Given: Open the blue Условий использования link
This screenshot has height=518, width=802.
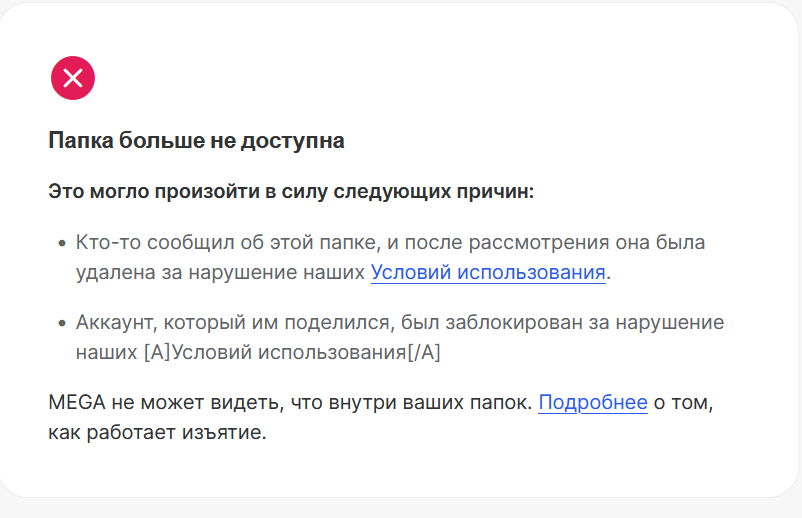Looking at the screenshot, I should click(488, 272).
